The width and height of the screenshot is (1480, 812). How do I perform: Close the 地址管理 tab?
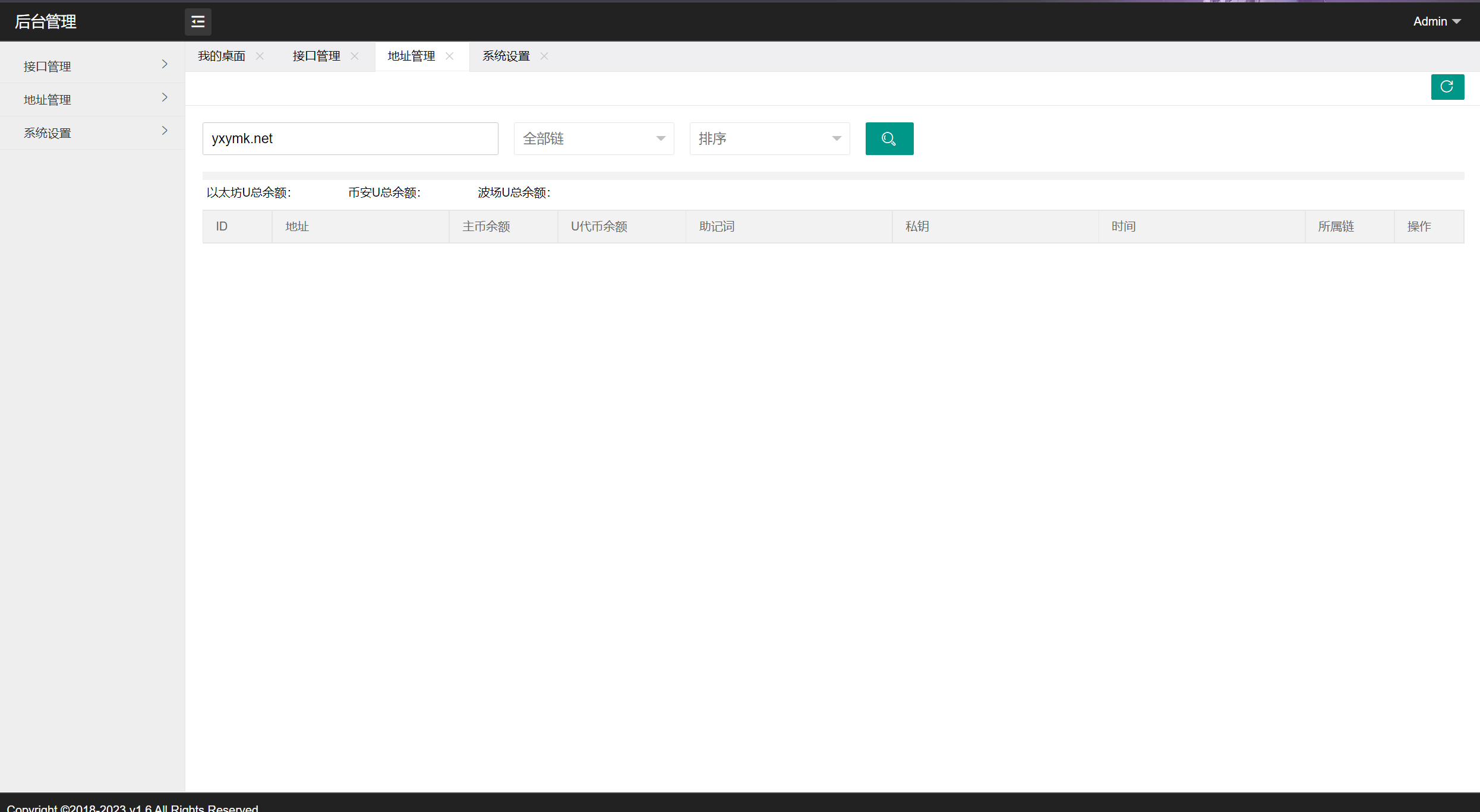[450, 56]
